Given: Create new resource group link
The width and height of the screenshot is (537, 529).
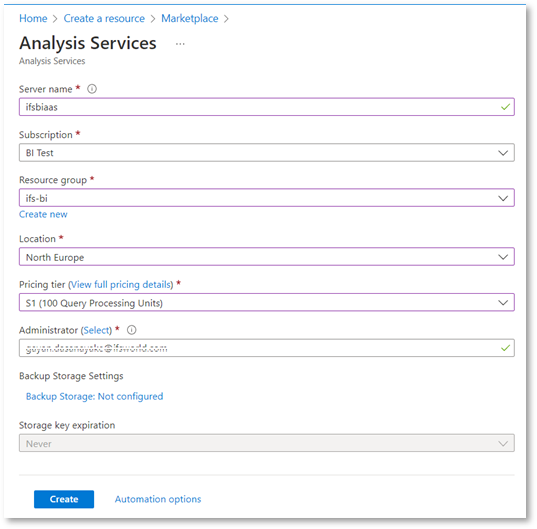Looking at the screenshot, I should (43, 214).
